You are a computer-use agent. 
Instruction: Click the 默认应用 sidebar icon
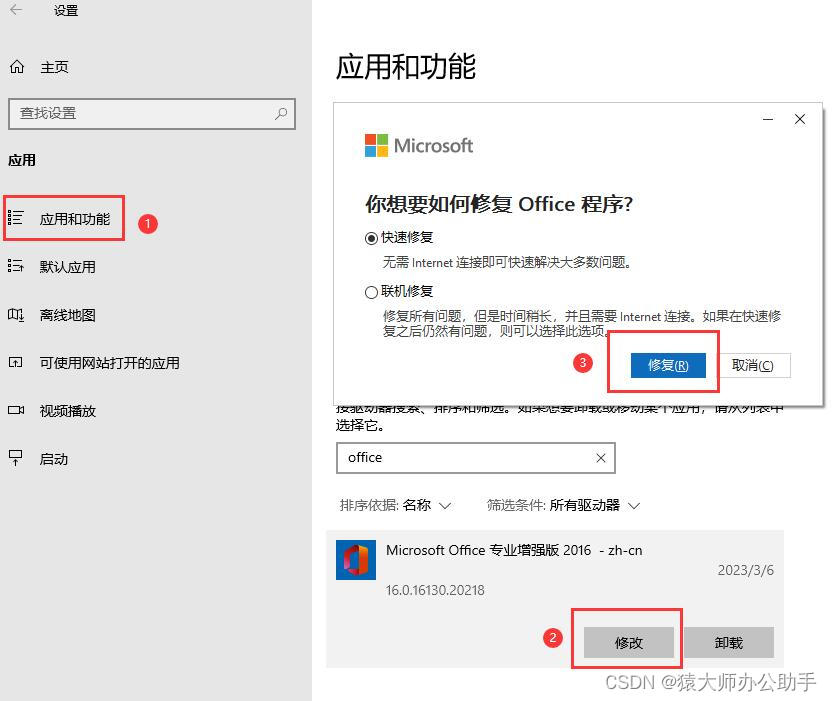(x=15, y=266)
